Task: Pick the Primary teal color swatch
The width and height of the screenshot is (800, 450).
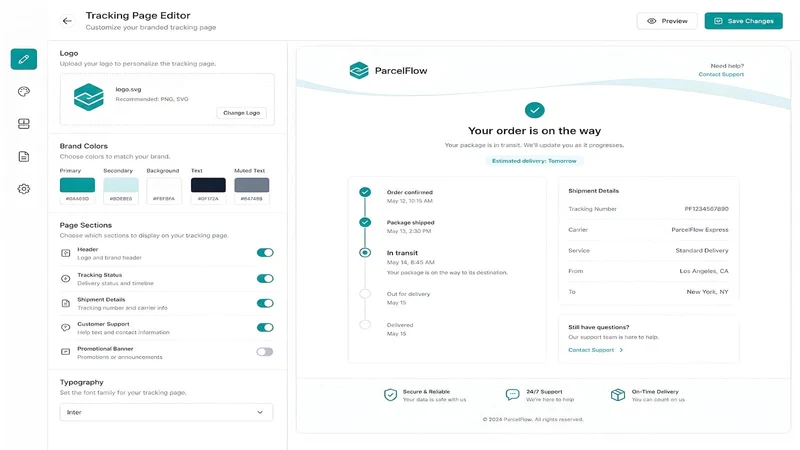Action: tap(77, 185)
